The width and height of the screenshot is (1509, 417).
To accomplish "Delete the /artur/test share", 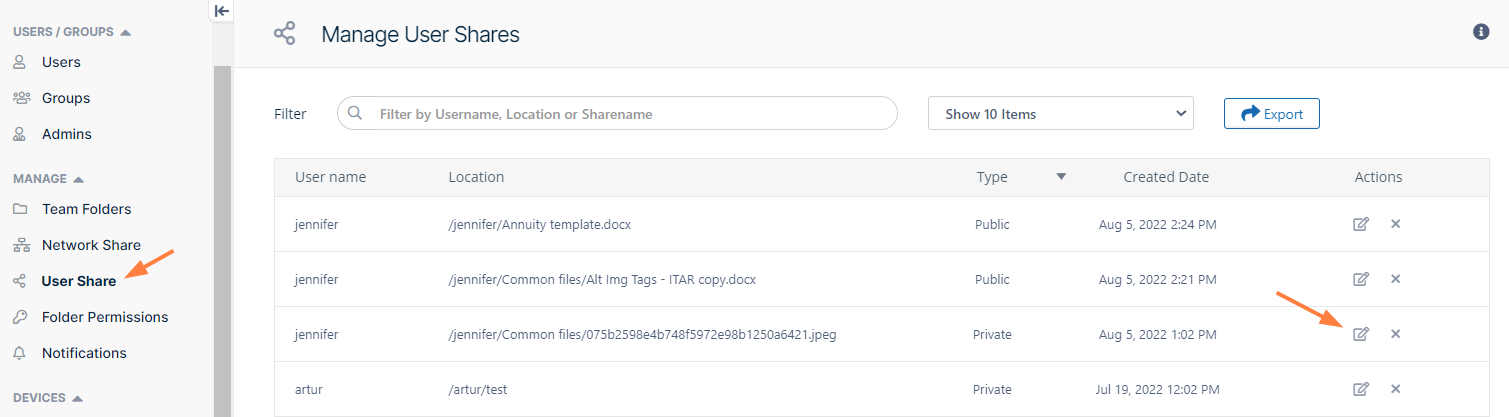I will click(1395, 389).
